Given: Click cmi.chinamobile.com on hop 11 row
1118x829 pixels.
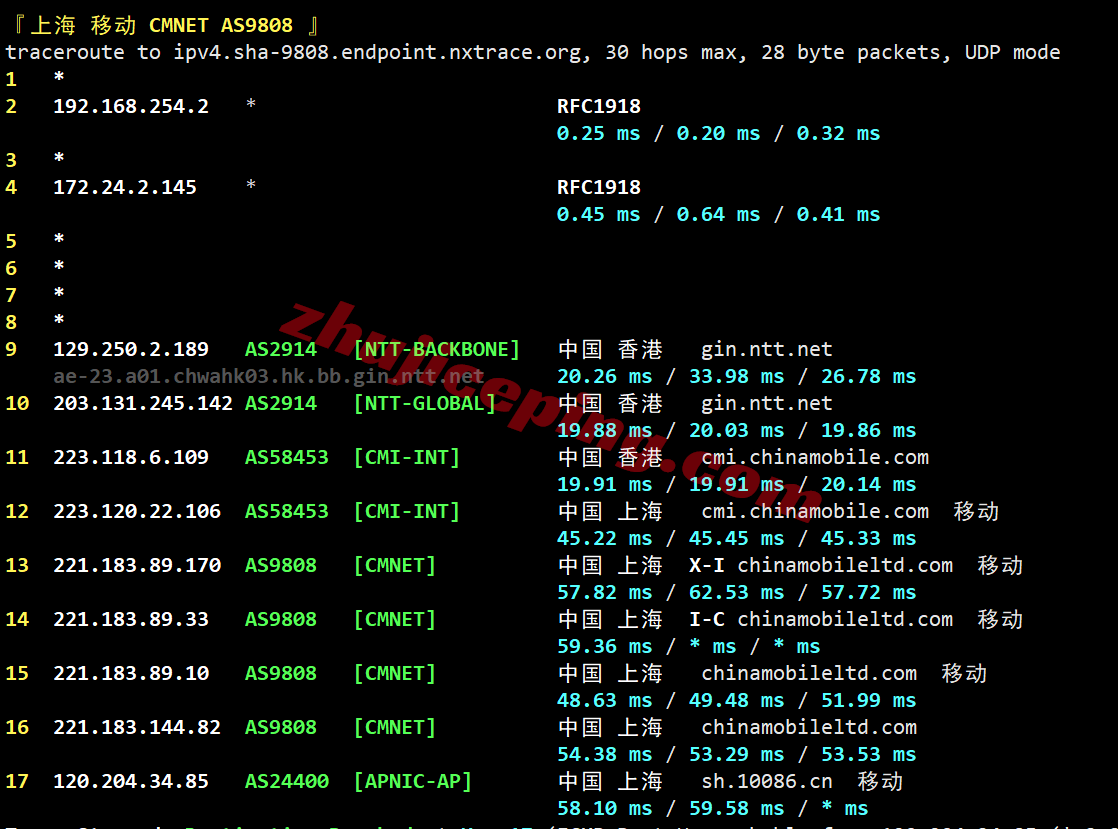Looking at the screenshot, I should click(815, 457).
